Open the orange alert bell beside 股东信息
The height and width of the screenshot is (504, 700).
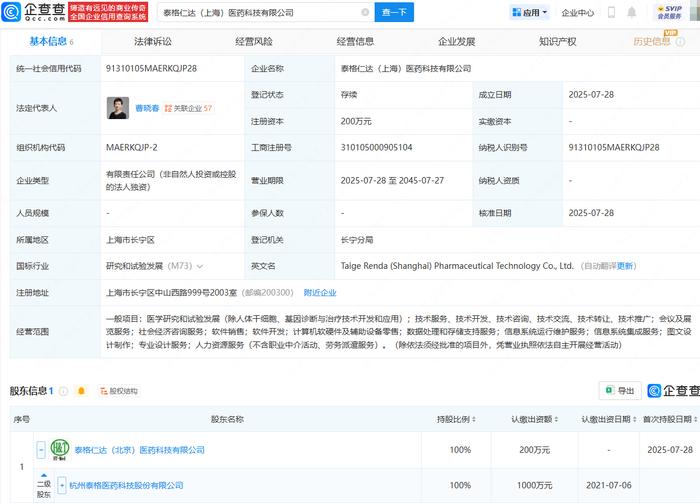point(81,391)
